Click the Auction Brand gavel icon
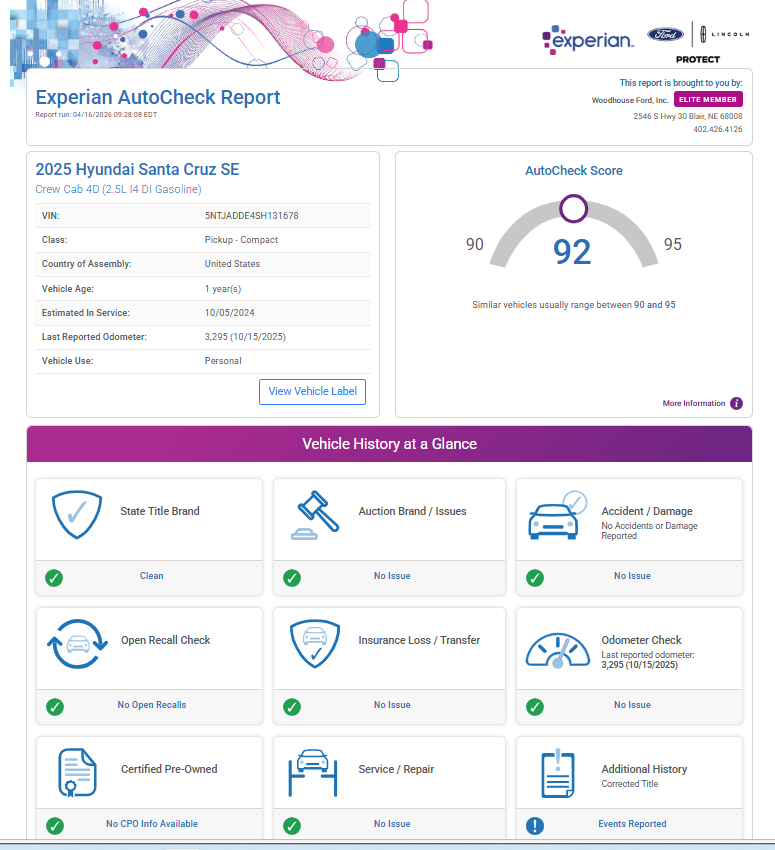 pos(315,516)
